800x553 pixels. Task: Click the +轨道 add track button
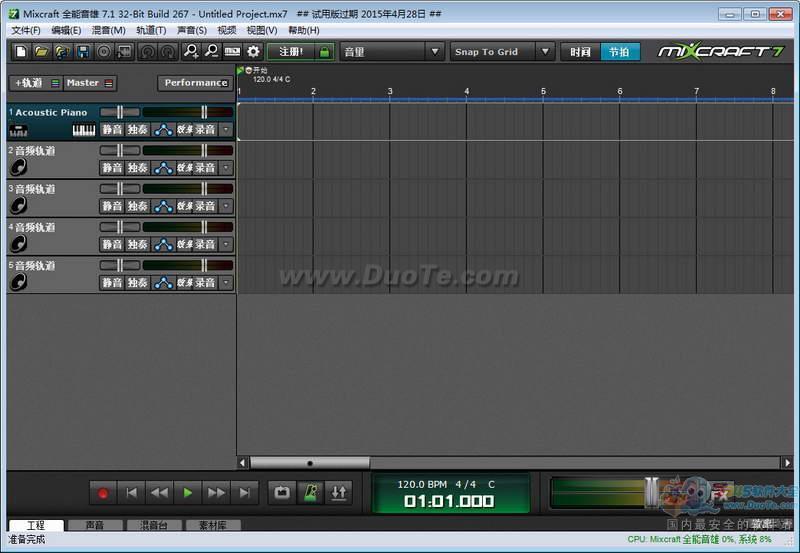36,83
